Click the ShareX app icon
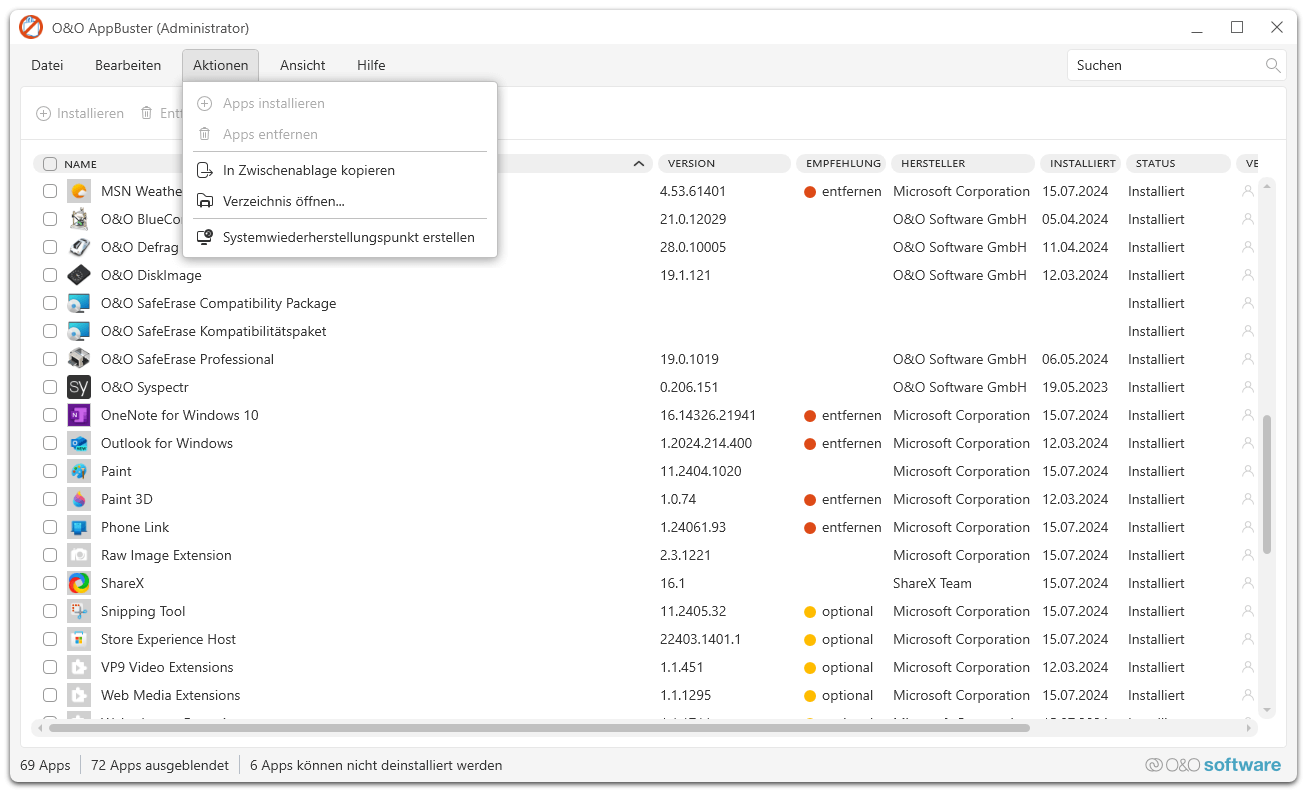 coord(79,583)
